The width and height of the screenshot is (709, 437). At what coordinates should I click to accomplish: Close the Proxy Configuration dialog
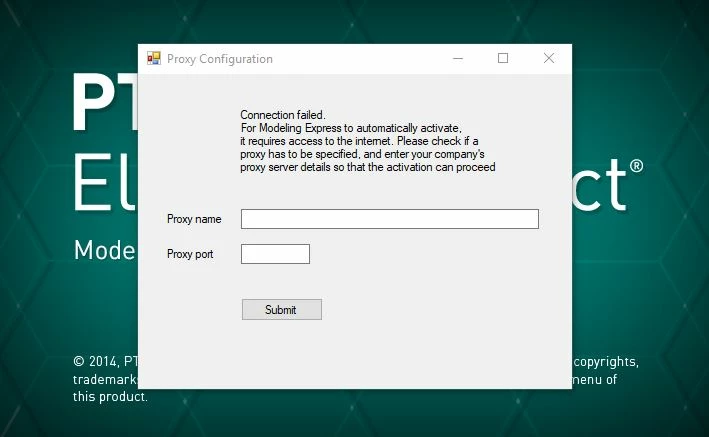tap(549, 58)
